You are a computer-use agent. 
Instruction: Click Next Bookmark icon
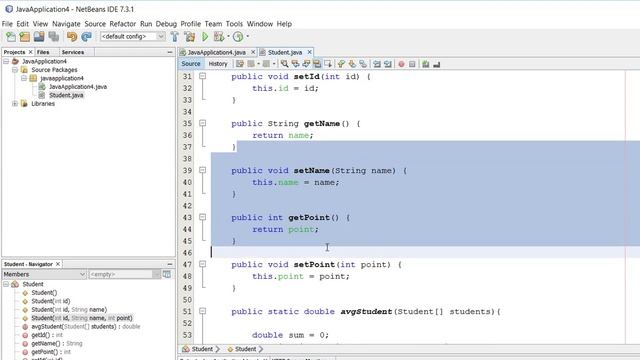click(352, 64)
